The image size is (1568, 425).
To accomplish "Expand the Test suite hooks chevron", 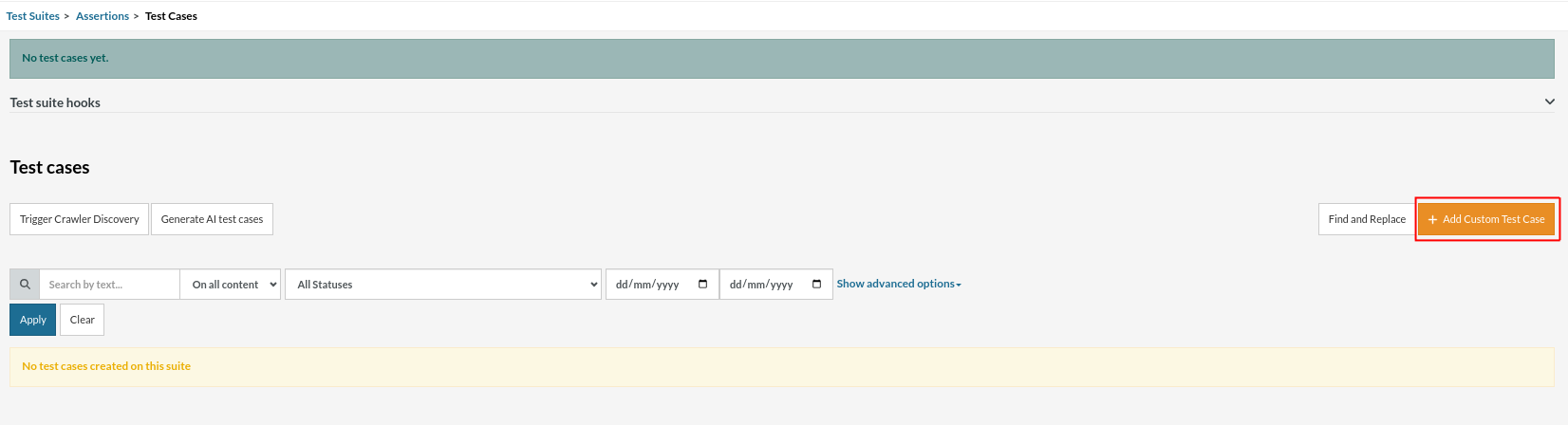I will point(1549,102).
